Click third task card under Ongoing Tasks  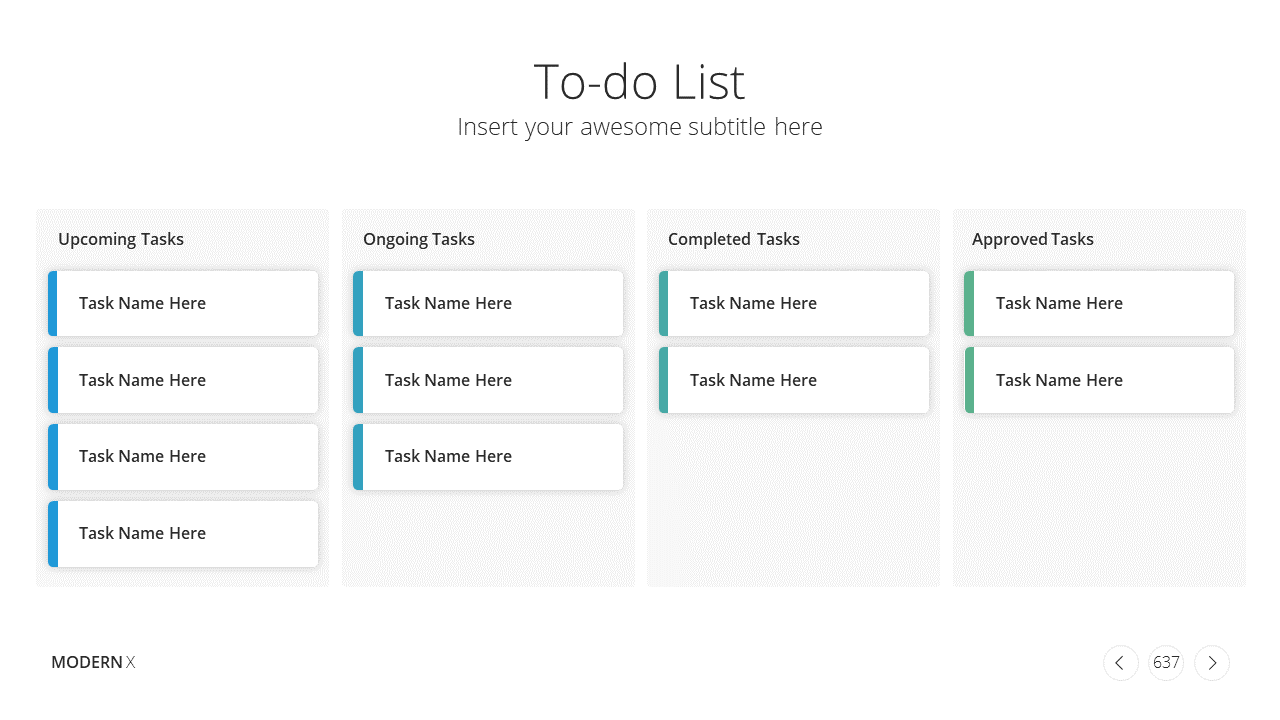488,456
